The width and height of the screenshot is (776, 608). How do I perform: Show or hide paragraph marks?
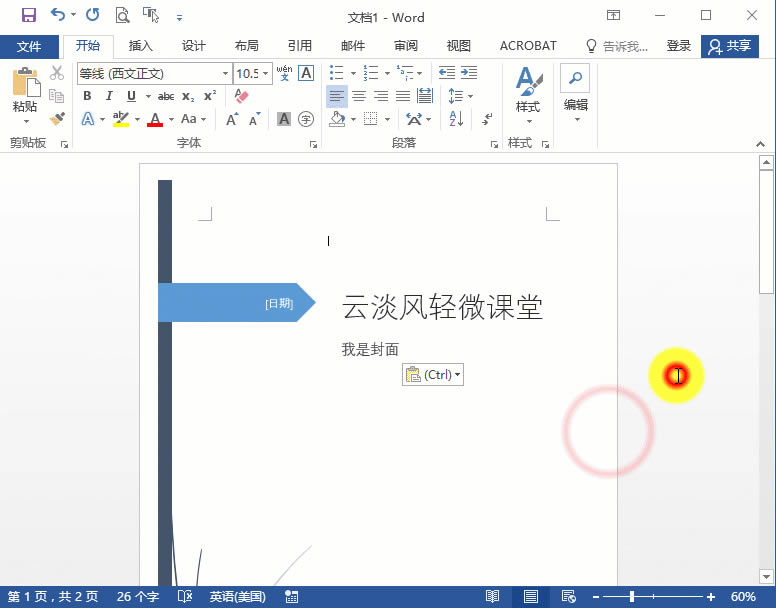point(487,119)
